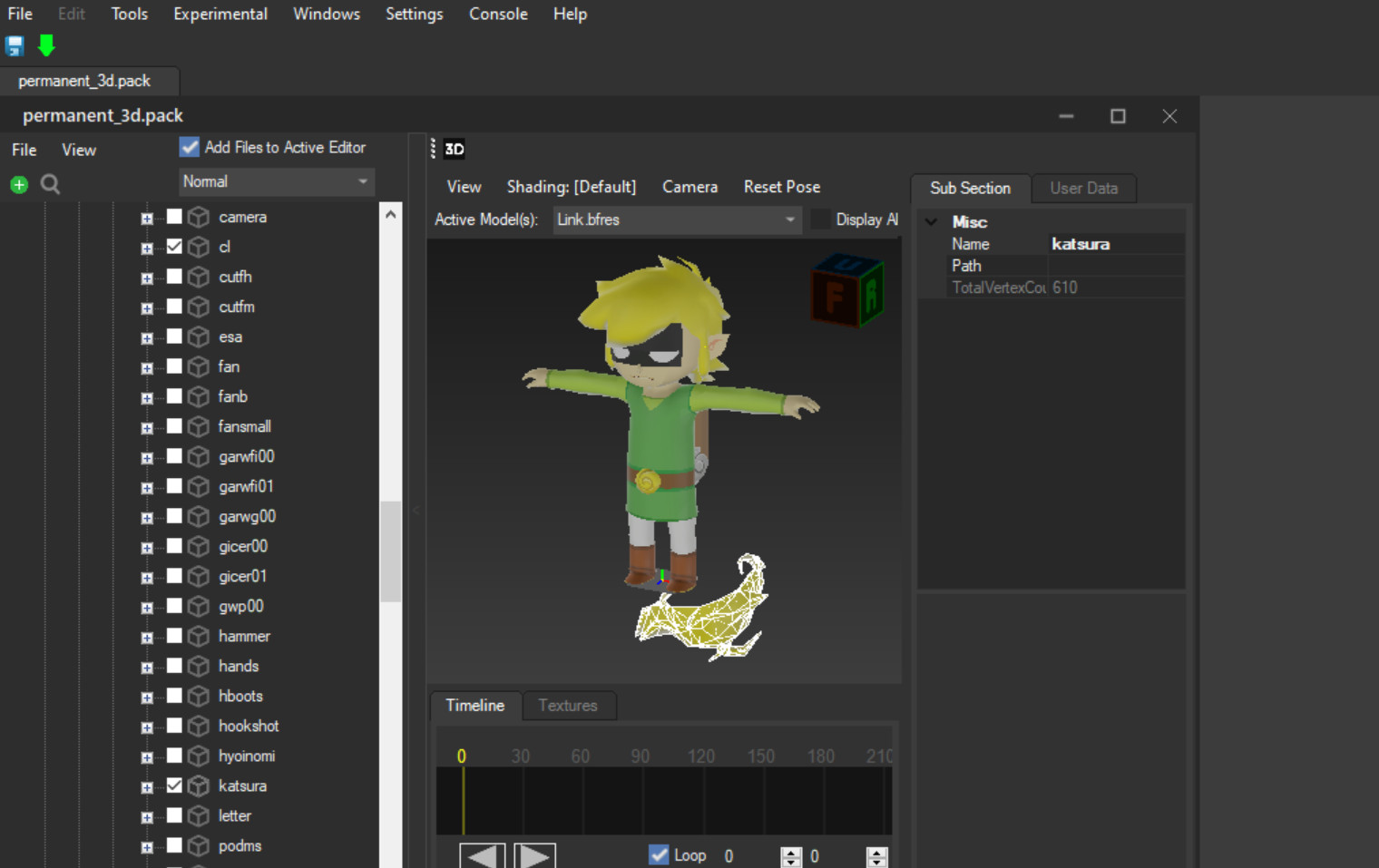Switch to the Textures tab
Image resolution: width=1379 pixels, height=868 pixels.
(568, 706)
